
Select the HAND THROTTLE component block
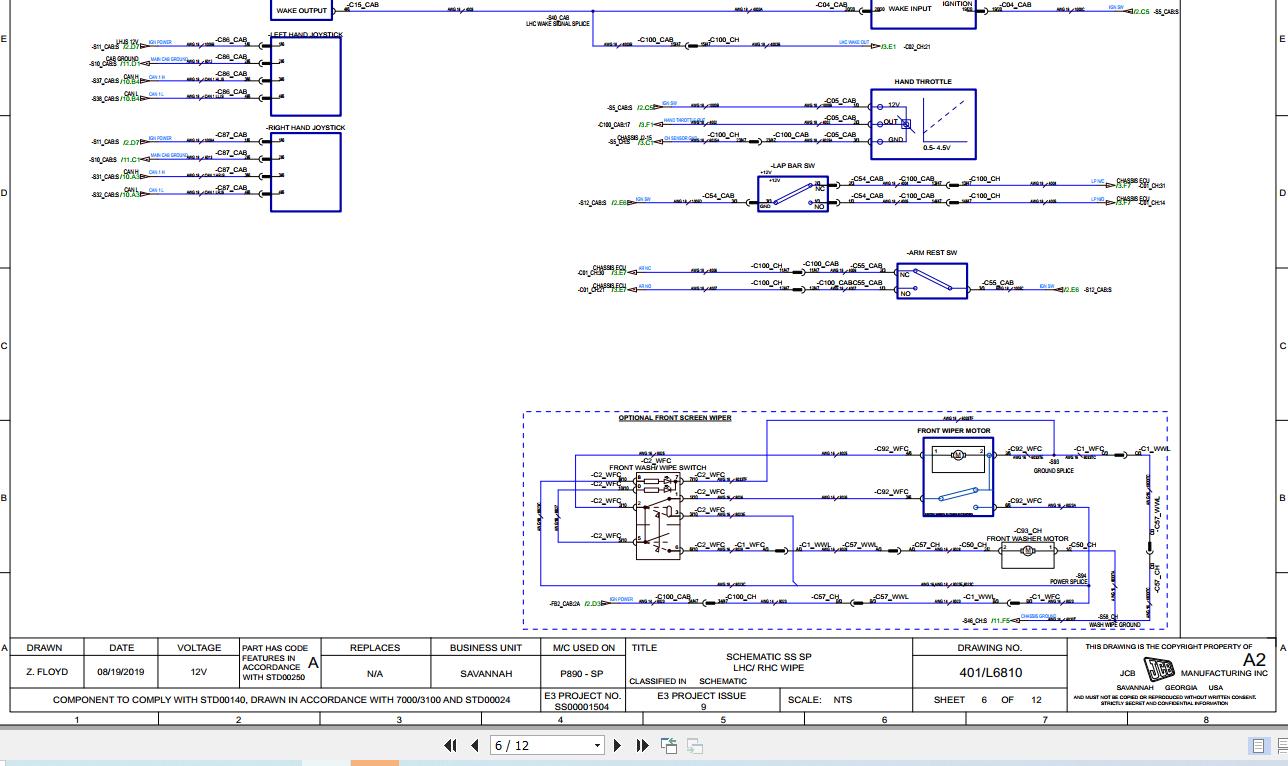[x=923, y=124]
